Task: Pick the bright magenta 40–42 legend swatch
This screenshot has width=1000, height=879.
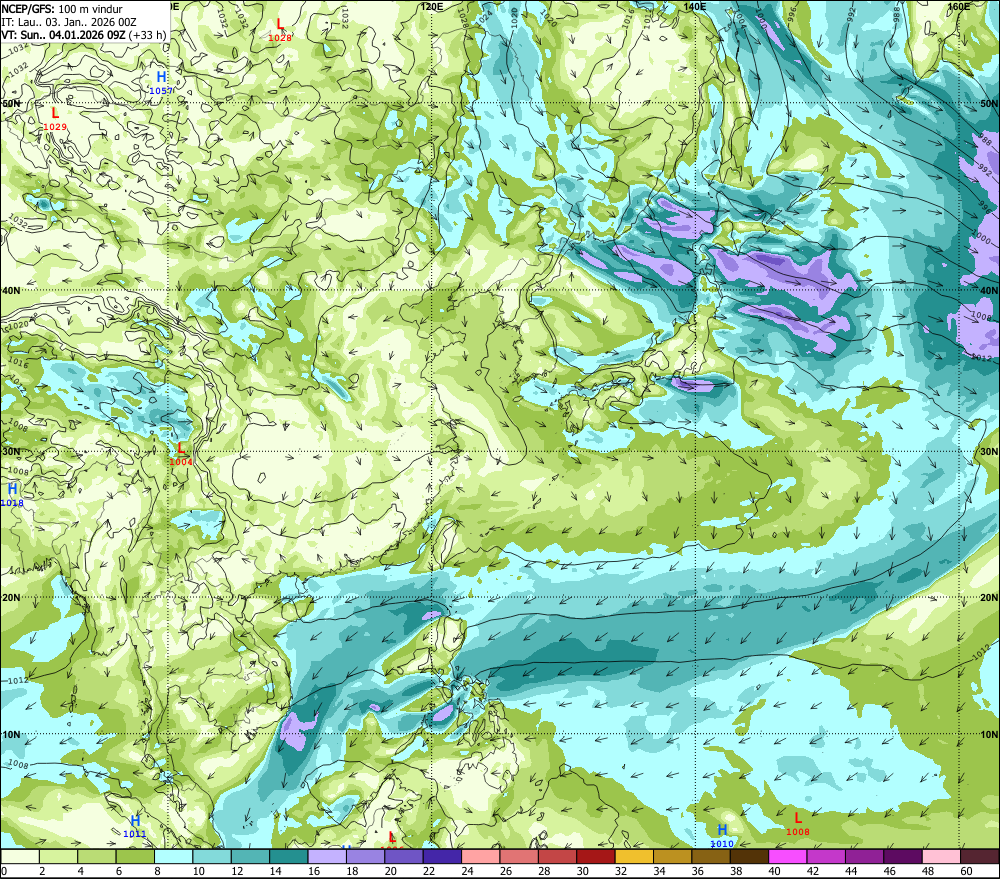Action: [788, 856]
